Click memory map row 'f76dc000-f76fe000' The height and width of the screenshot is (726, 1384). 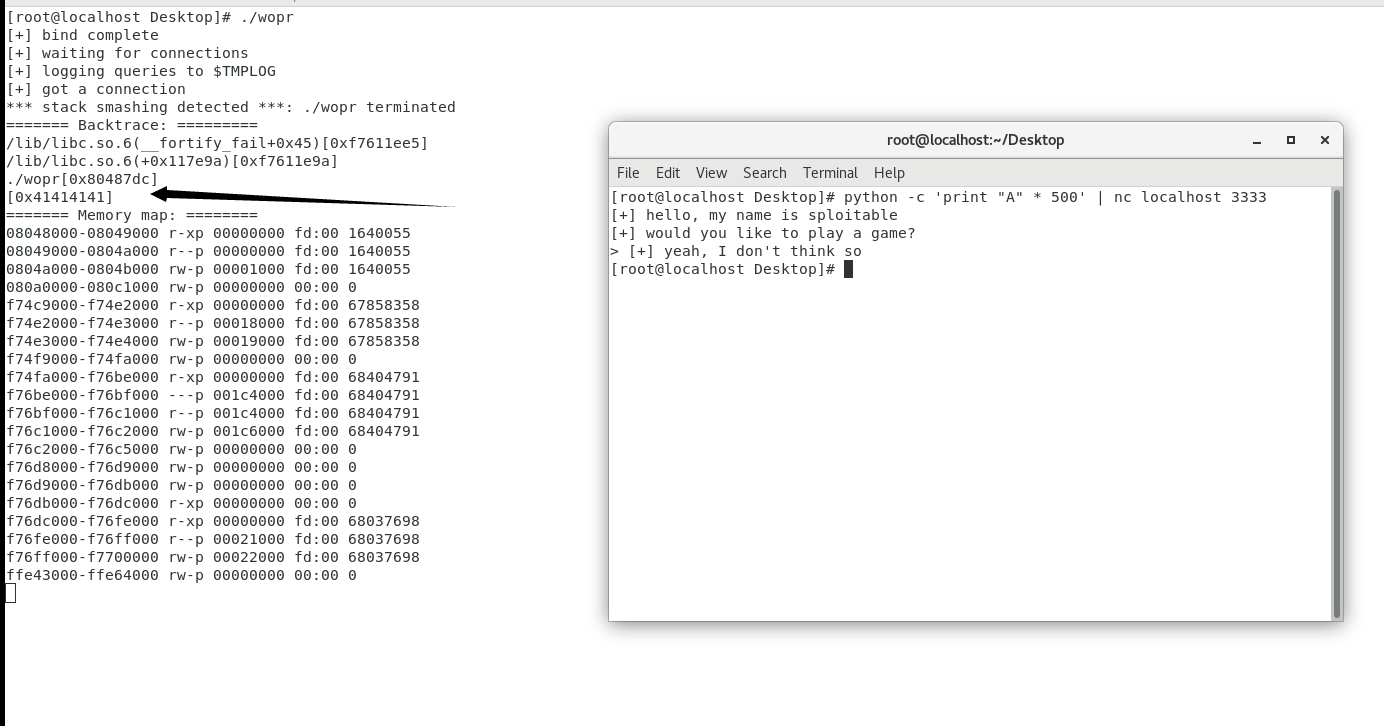coord(213,521)
